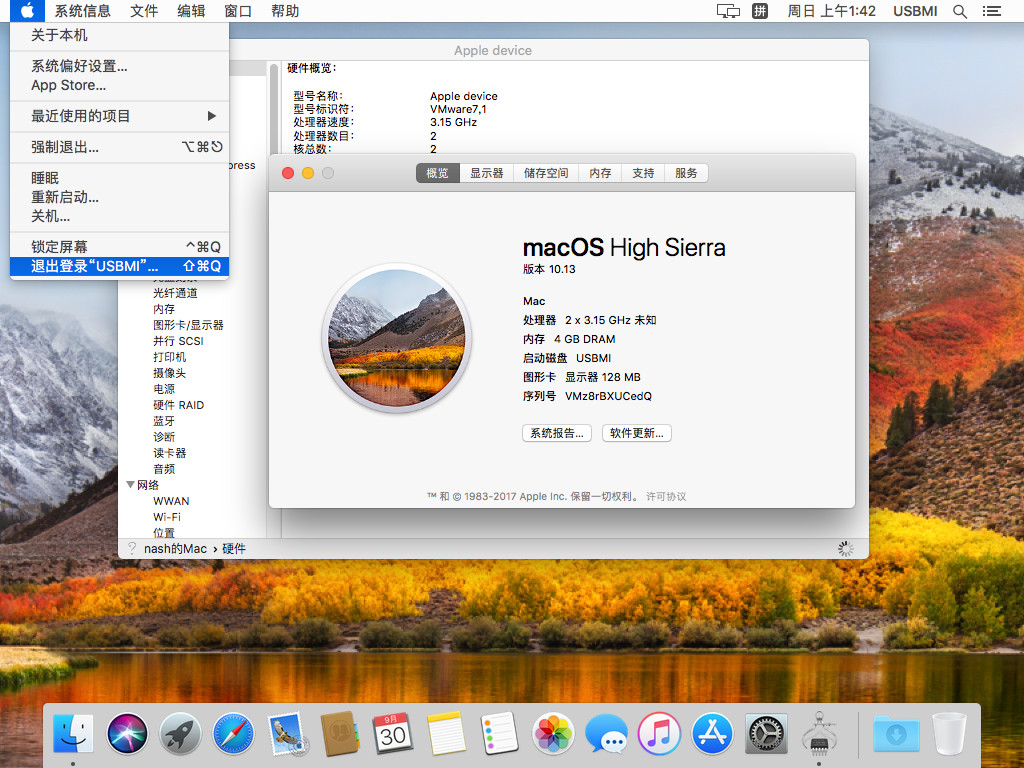Open Notes icon in Dock
The width and height of the screenshot is (1024, 768).
click(x=446, y=733)
